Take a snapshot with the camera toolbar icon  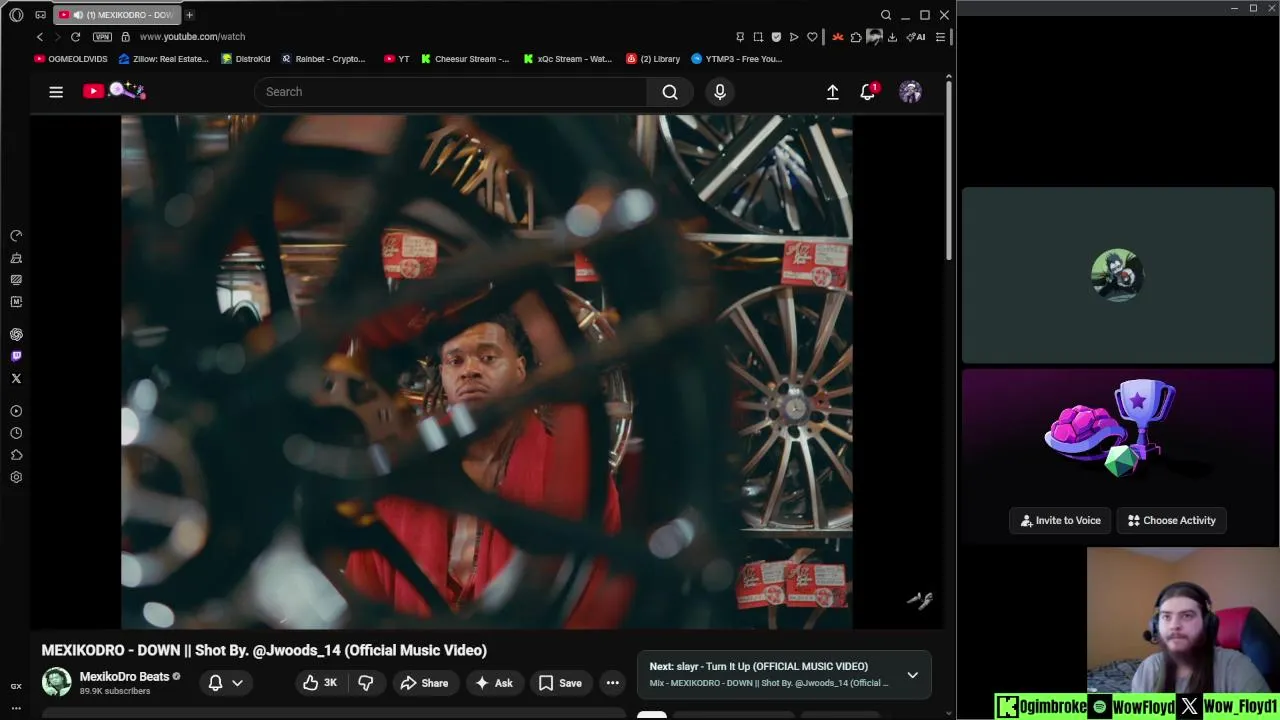pos(758,37)
